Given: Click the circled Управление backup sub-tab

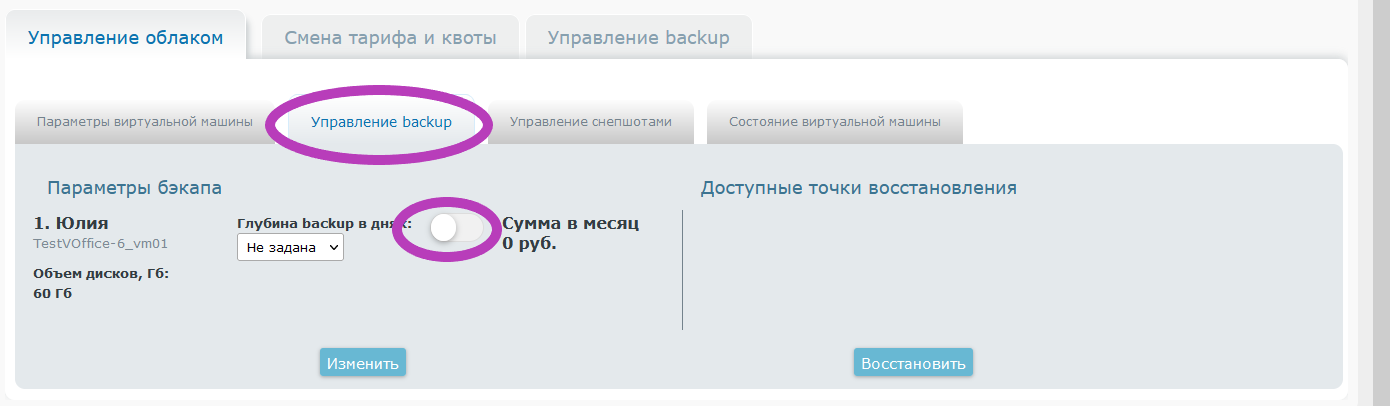Looking at the screenshot, I should click(x=381, y=122).
